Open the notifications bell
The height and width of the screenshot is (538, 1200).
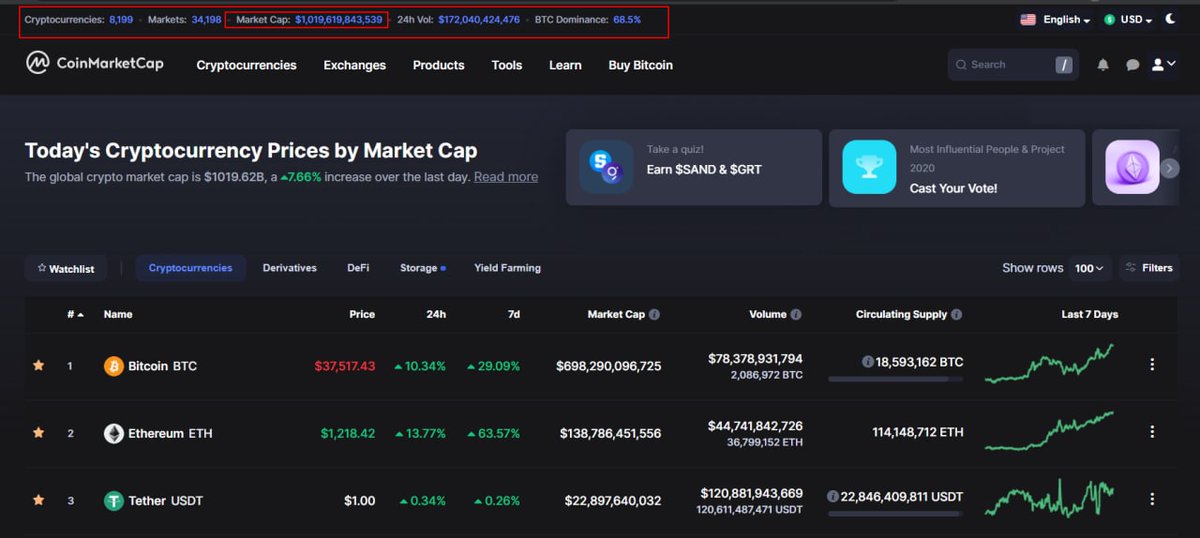point(1103,65)
